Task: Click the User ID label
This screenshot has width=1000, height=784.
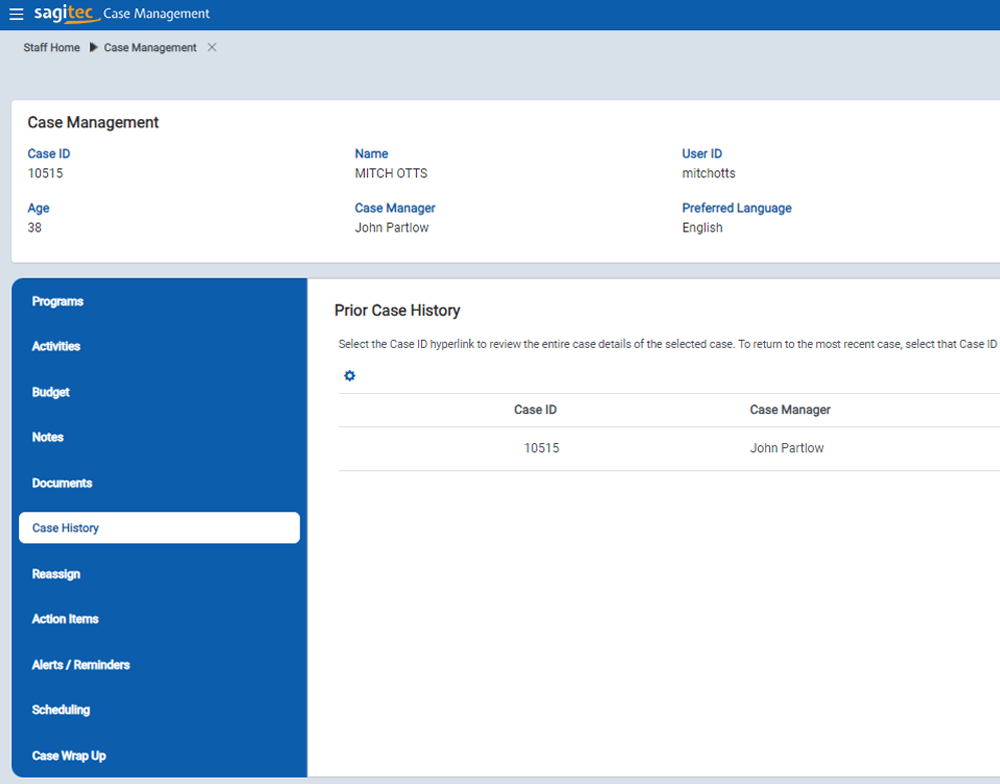Action: pos(702,154)
